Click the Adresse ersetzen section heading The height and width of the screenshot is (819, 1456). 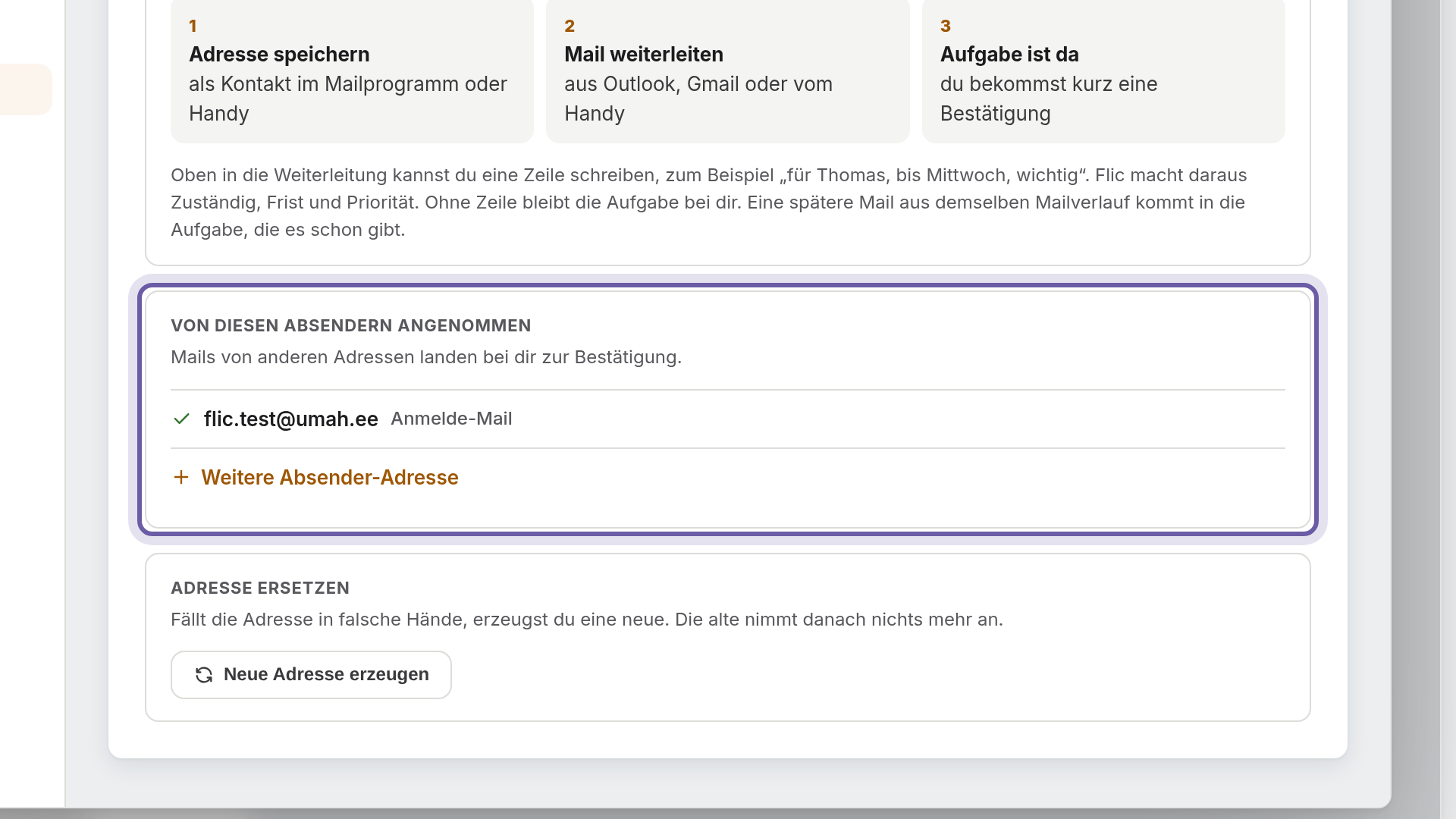point(260,588)
